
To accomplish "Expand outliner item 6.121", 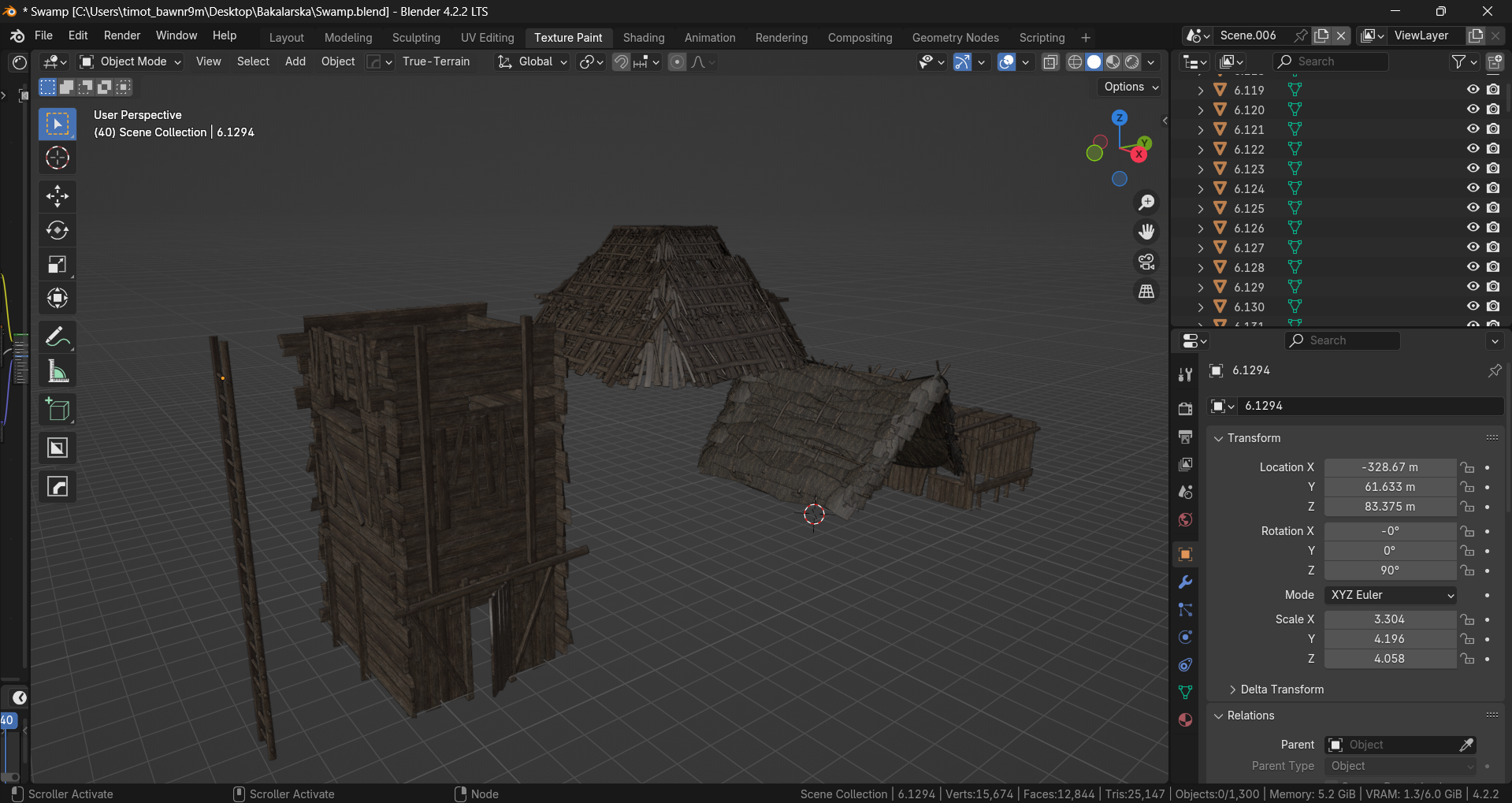I will tap(1200, 129).
